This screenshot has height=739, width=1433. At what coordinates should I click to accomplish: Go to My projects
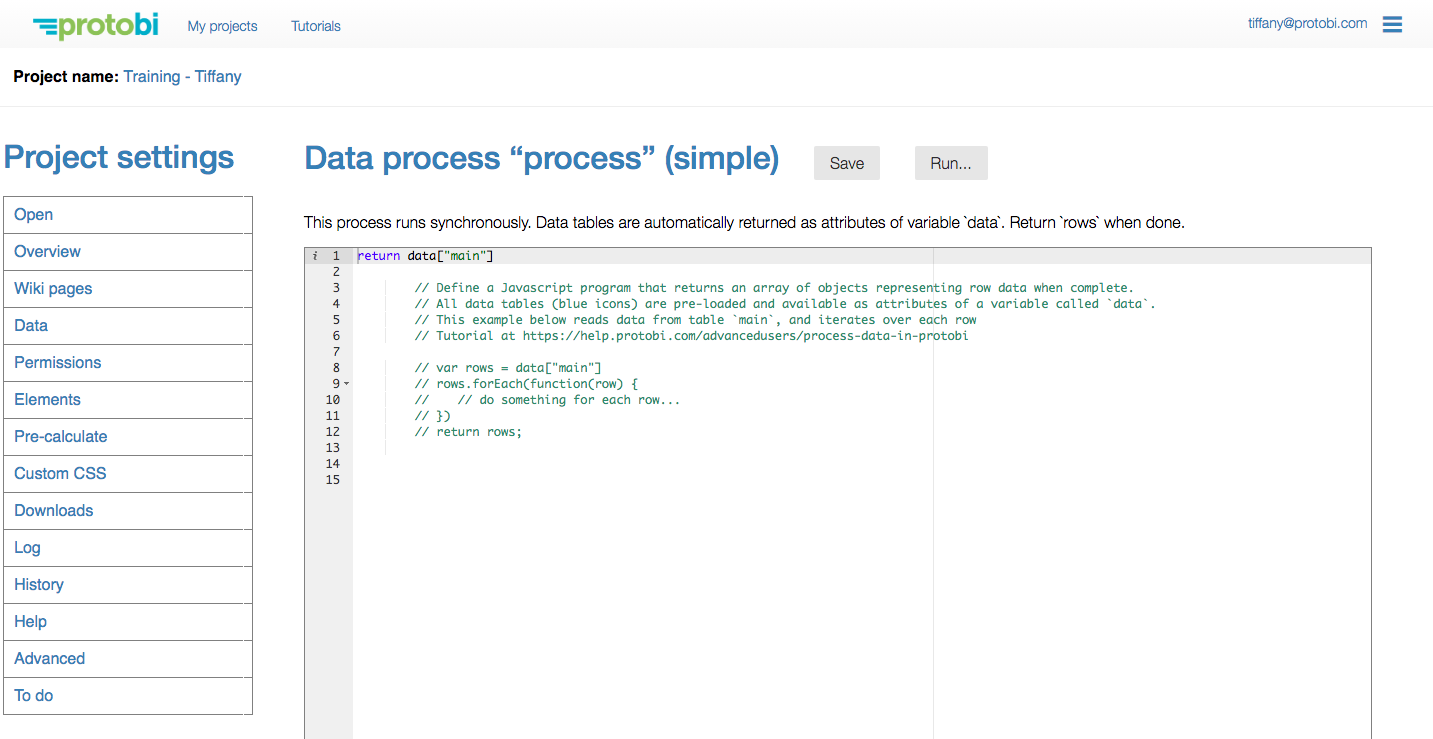222,26
